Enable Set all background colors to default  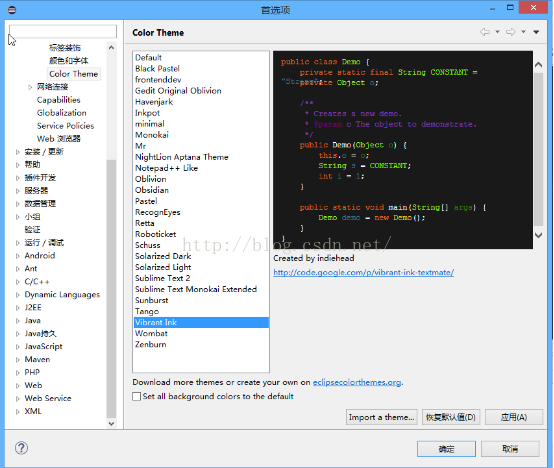(x=136, y=396)
